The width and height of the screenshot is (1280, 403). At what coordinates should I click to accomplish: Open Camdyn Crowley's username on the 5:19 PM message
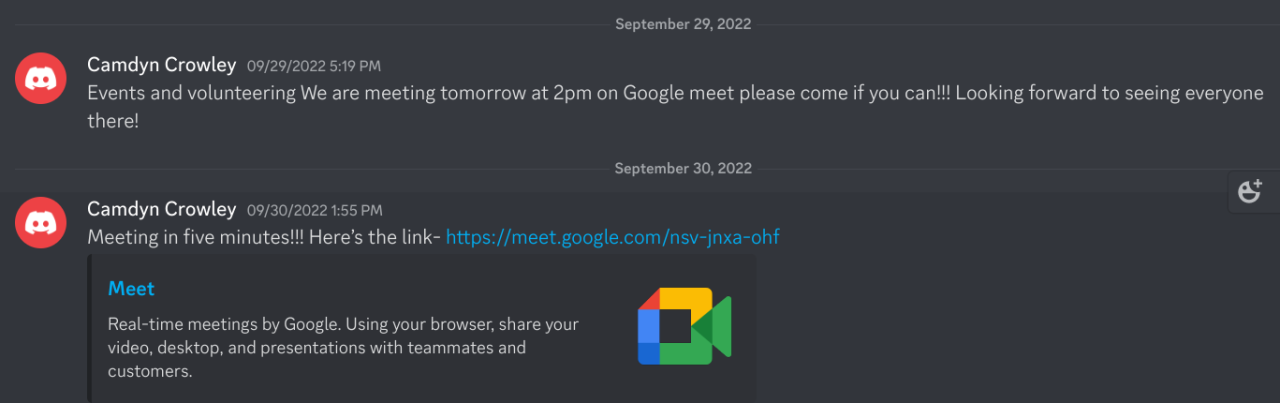161,65
